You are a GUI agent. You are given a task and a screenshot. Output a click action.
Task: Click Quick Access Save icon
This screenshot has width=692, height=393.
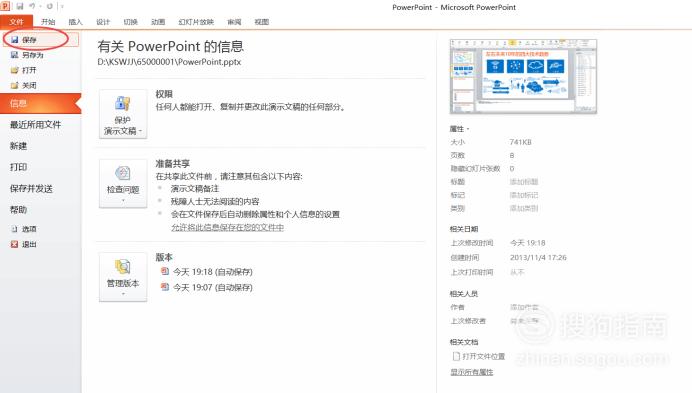[x=20, y=6]
